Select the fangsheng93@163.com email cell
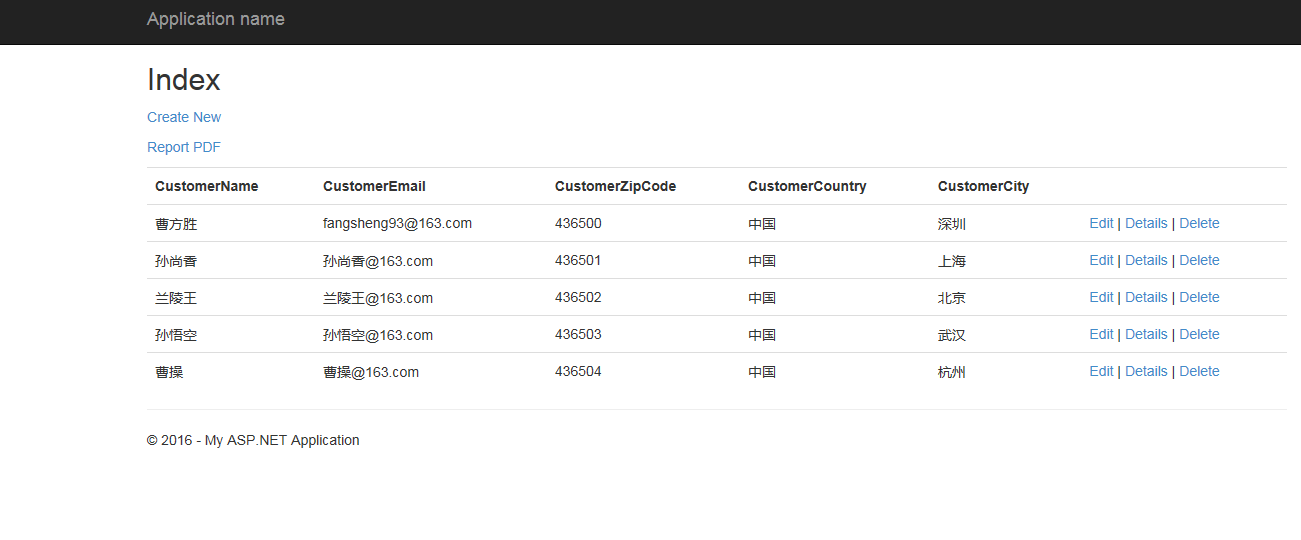The image size is (1301, 540). coord(397,223)
